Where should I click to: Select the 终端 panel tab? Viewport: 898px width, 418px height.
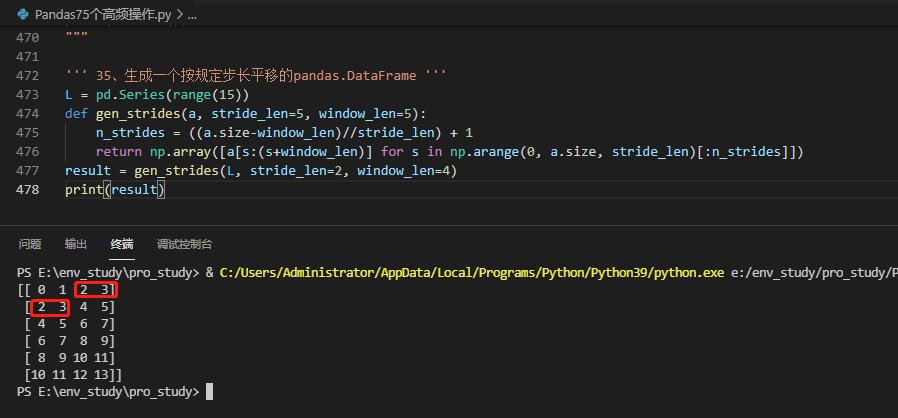pos(122,245)
